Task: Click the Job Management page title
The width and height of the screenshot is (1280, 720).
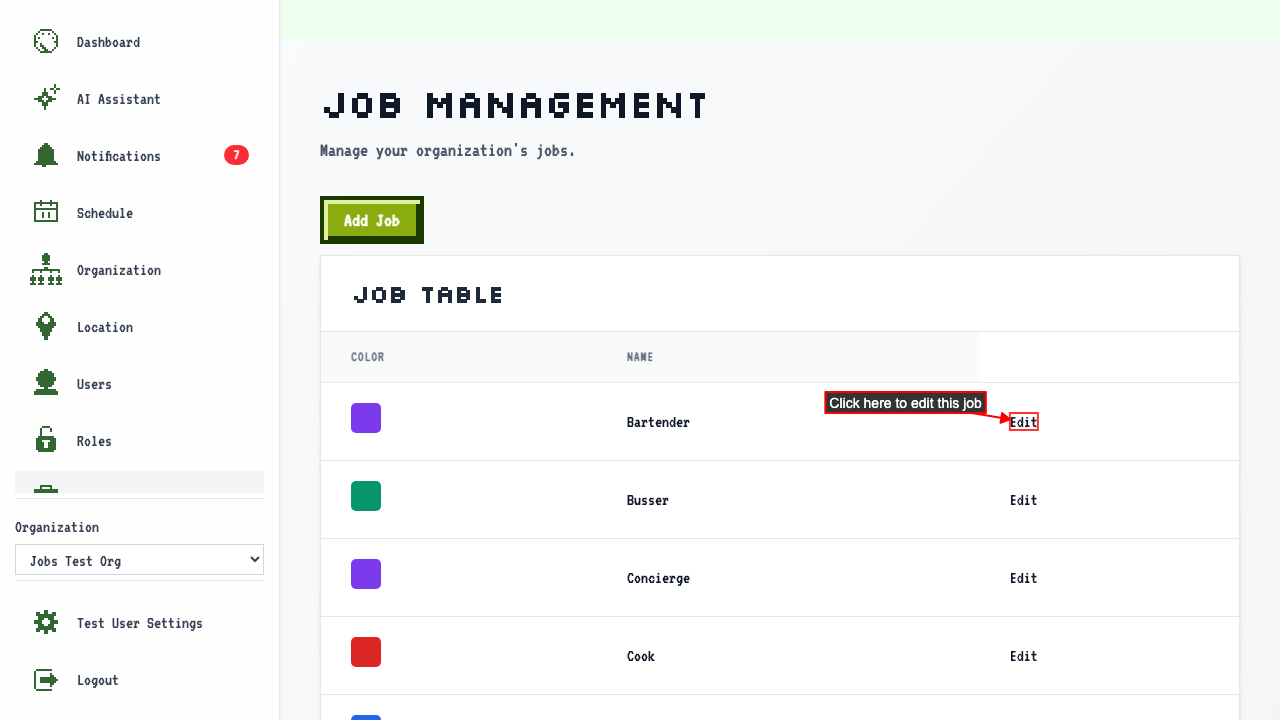Action: pyautogui.click(x=515, y=105)
